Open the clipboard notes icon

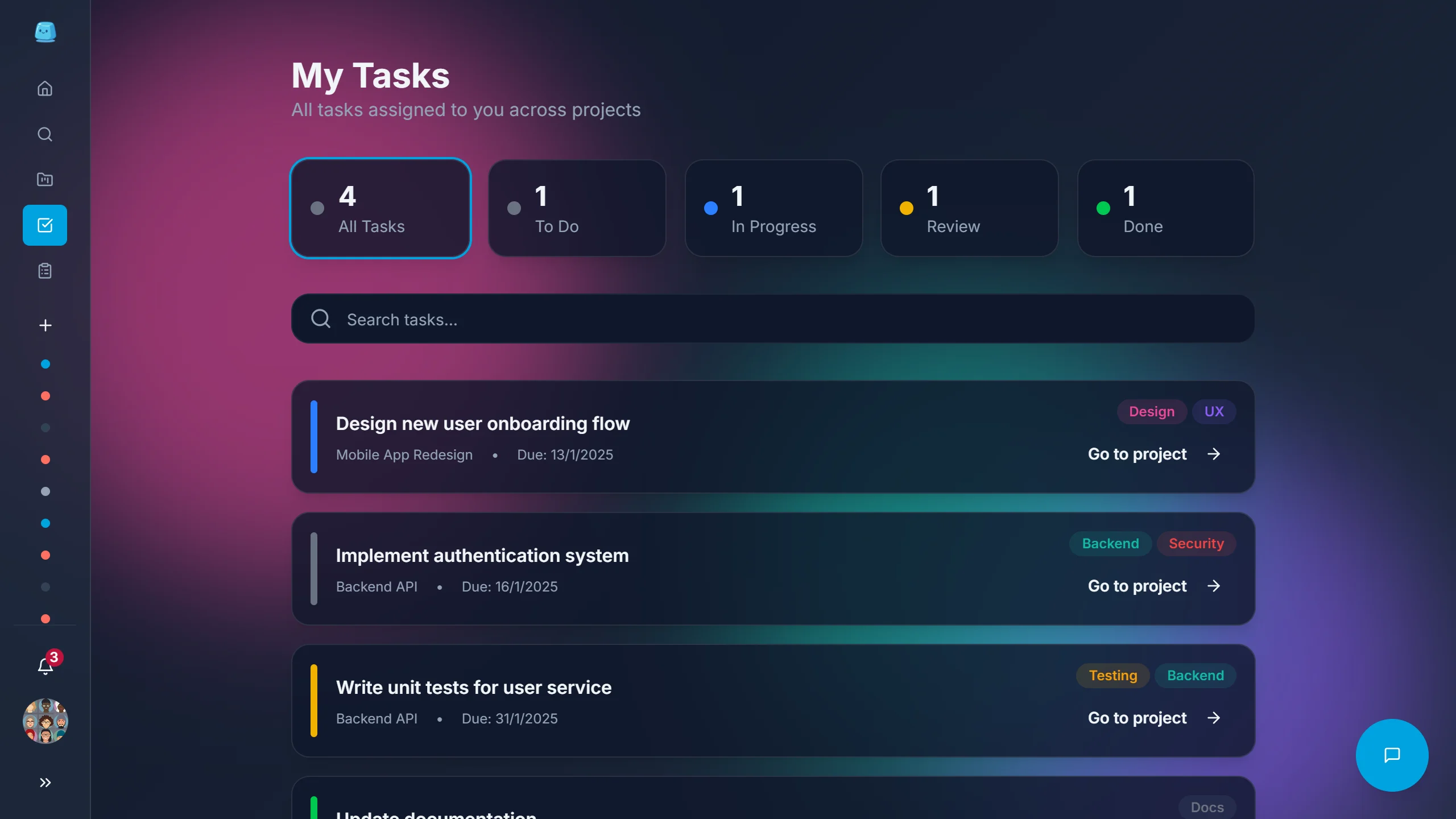45,271
